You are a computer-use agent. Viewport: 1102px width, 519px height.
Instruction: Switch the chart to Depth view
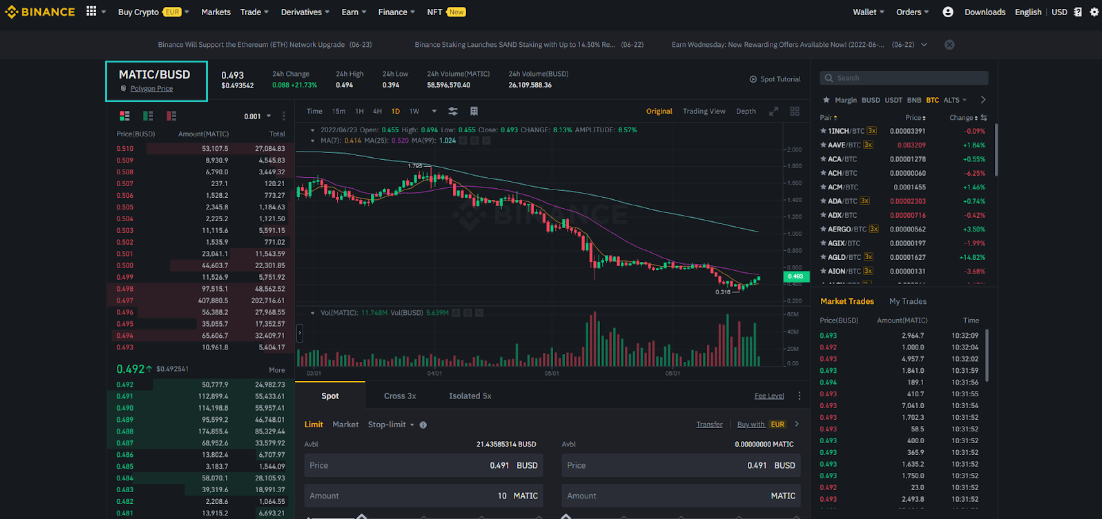(x=746, y=111)
